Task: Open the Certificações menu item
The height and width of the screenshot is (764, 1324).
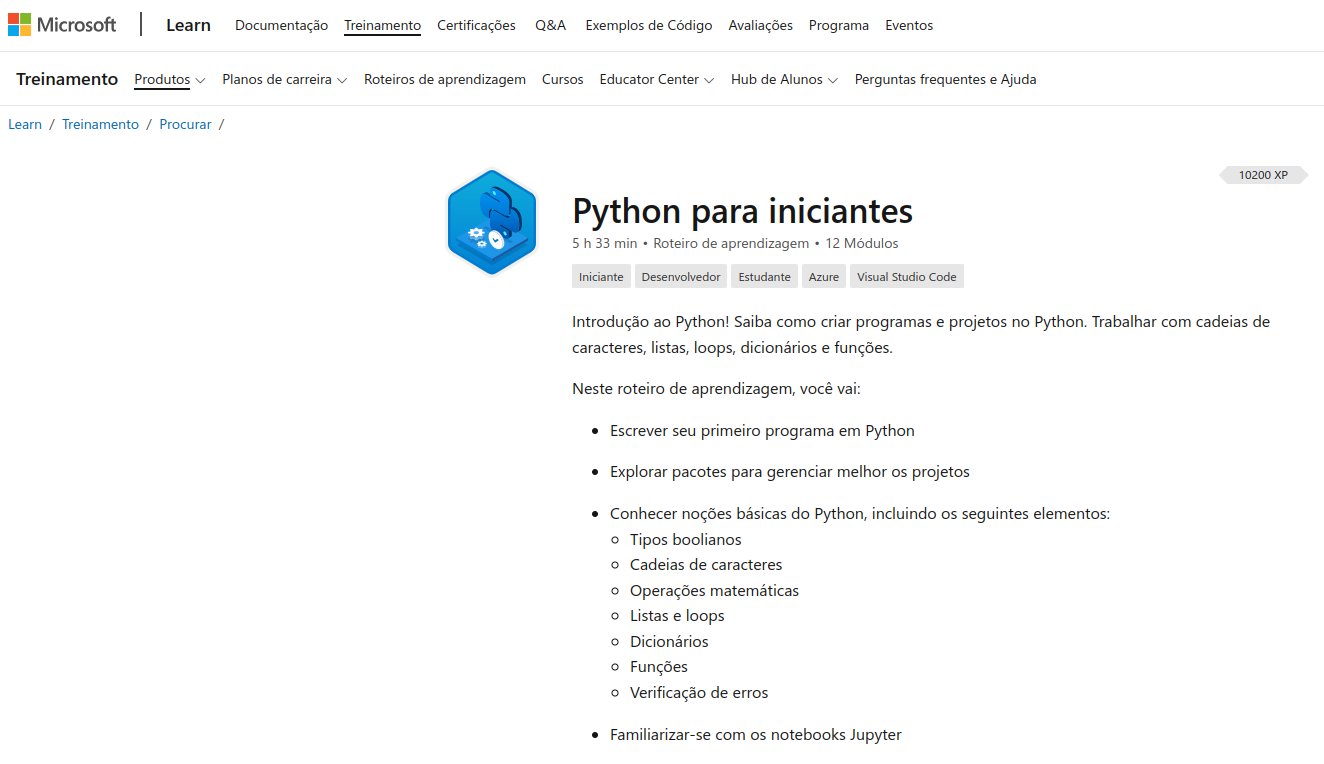Action: [476, 25]
